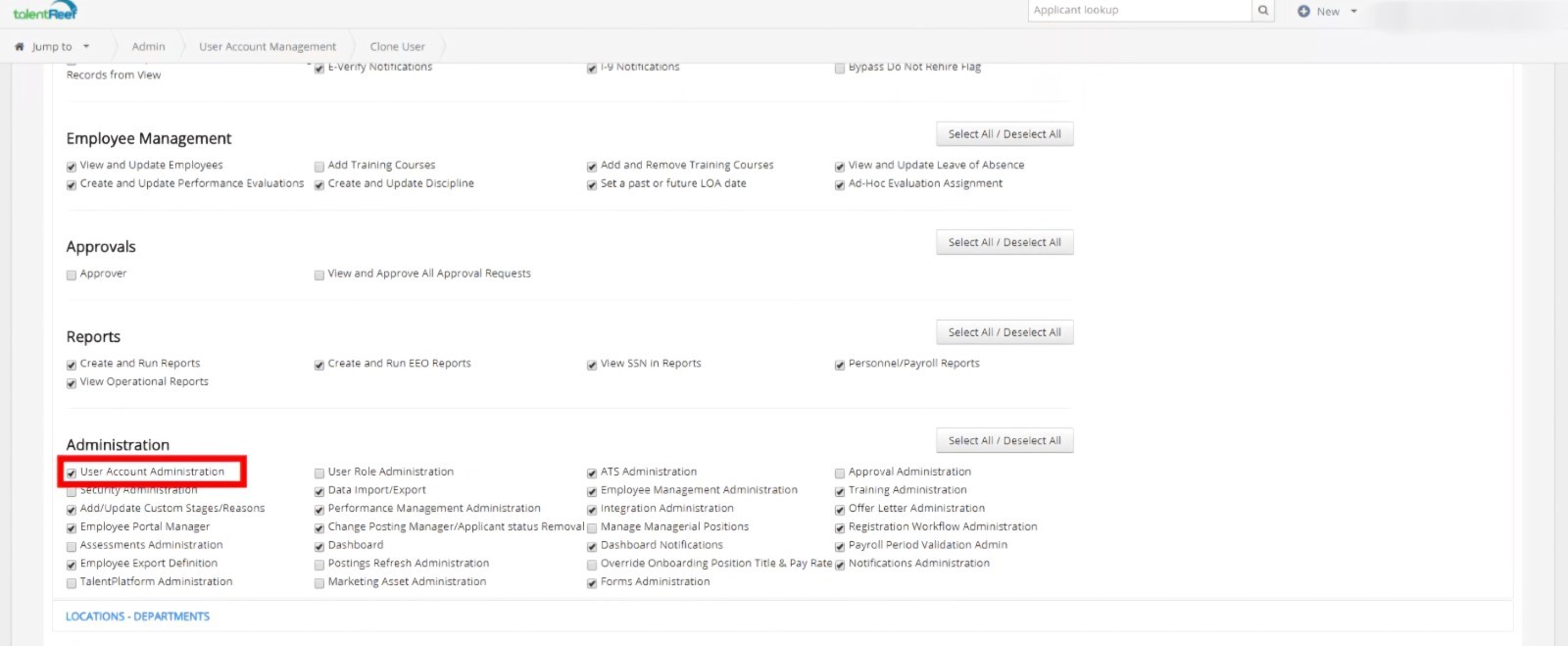The height and width of the screenshot is (646, 1568).
Task: Click the home icon beside Jump to
Action: tap(20, 46)
